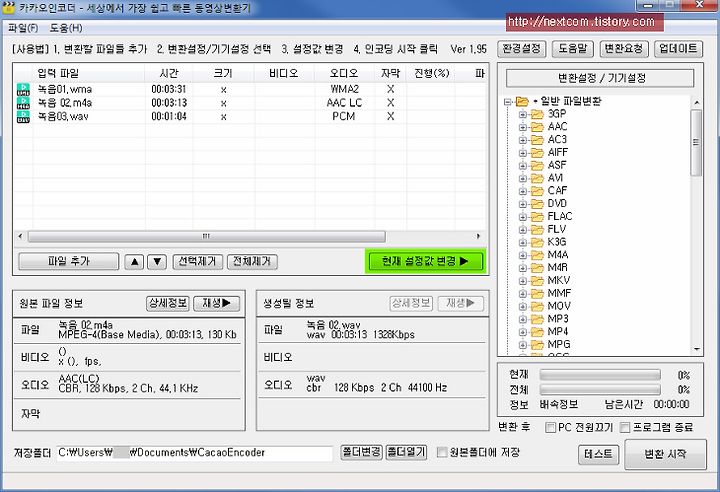The width and height of the screenshot is (720, 492).
Task: Expand the MP4 tree node
Action: pos(523,332)
